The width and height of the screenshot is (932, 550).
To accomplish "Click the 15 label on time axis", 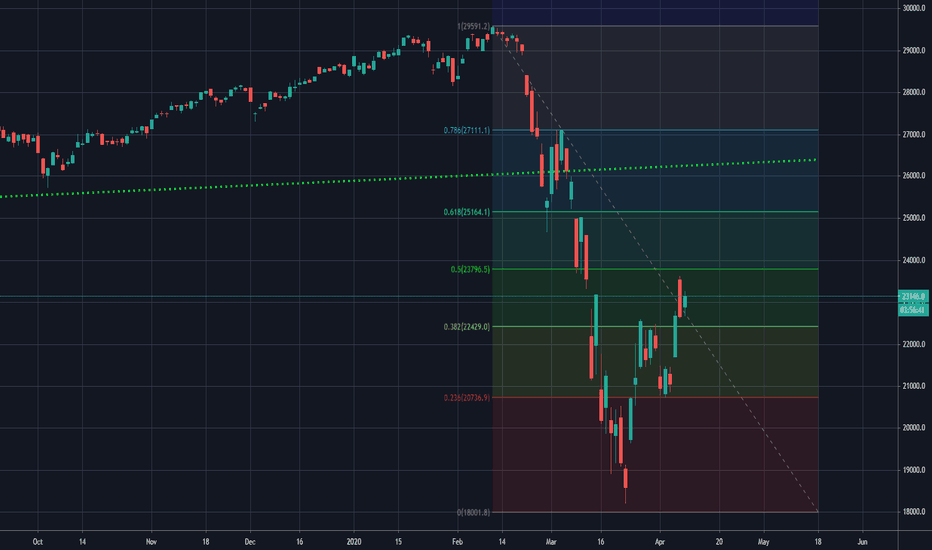I will [398, 542].
